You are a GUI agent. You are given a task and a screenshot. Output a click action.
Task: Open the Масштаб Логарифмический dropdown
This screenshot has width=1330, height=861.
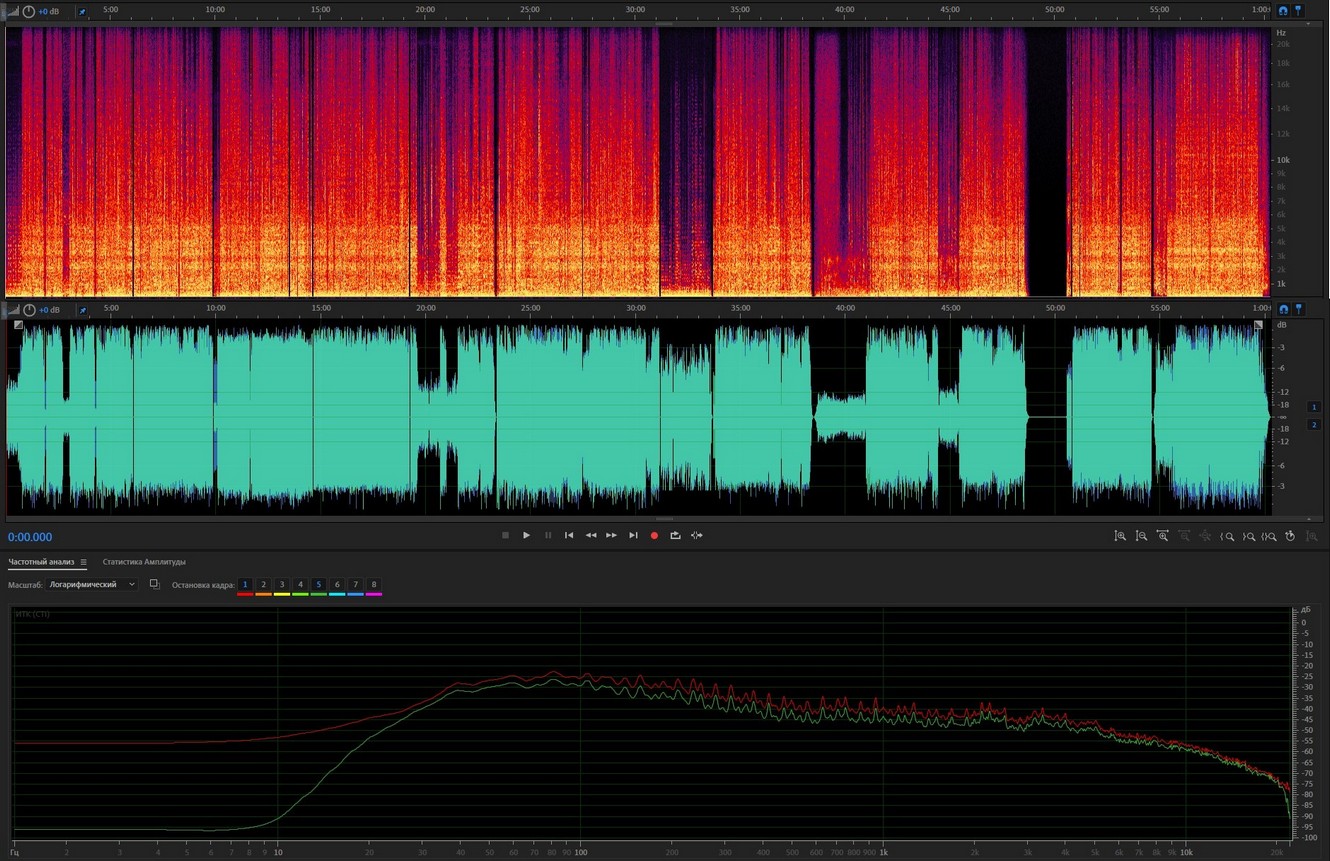(92, 584)
